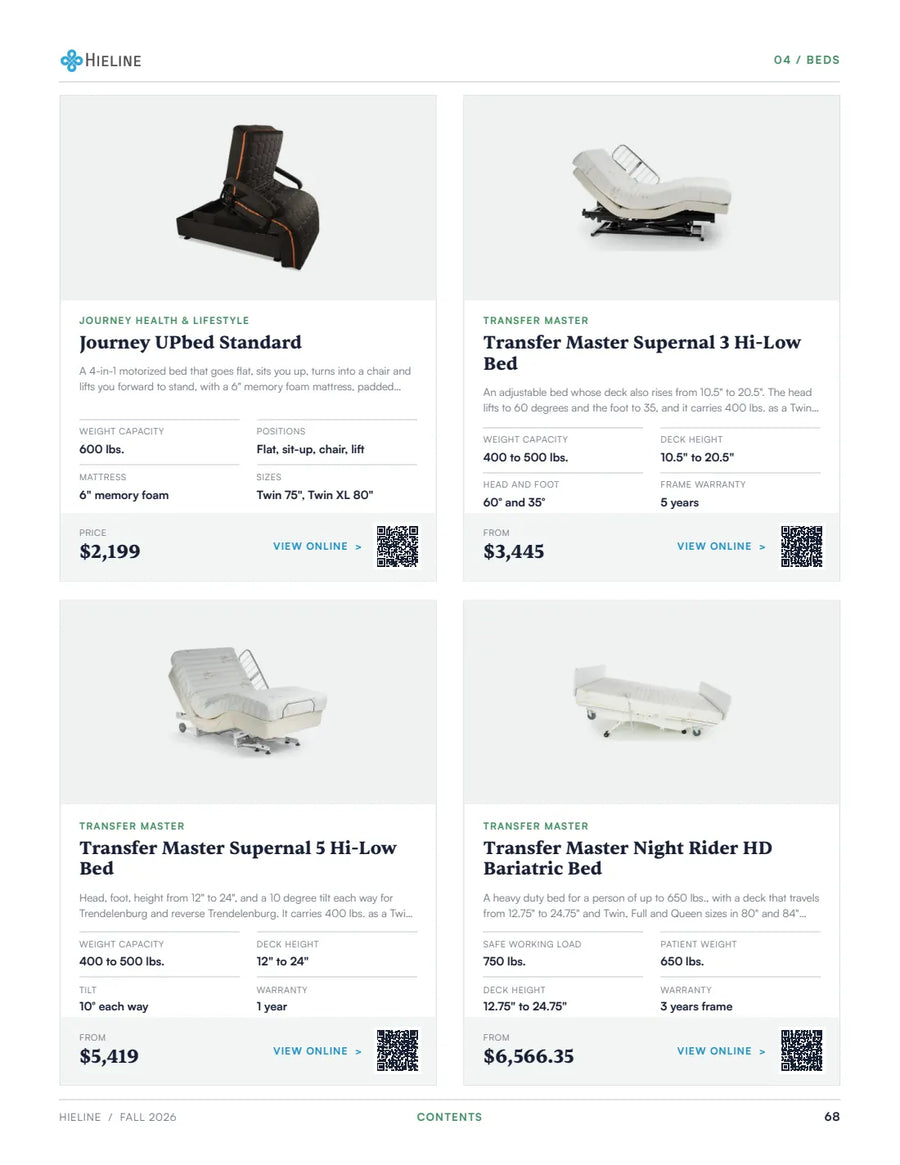
Task: Go to Contents link in footer
Action: point(449,1117)
